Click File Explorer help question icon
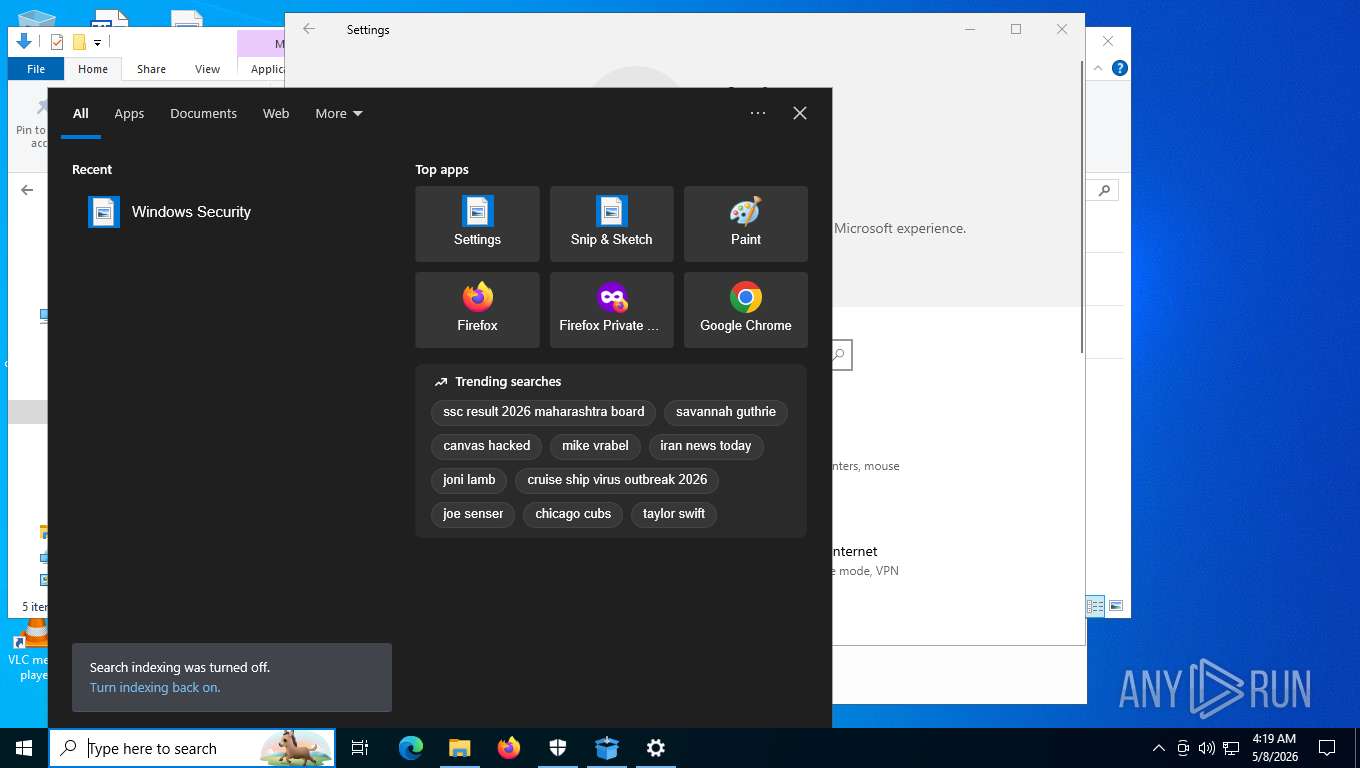The height and width of the screenshot is (768, 1360). coord(1120,68)
